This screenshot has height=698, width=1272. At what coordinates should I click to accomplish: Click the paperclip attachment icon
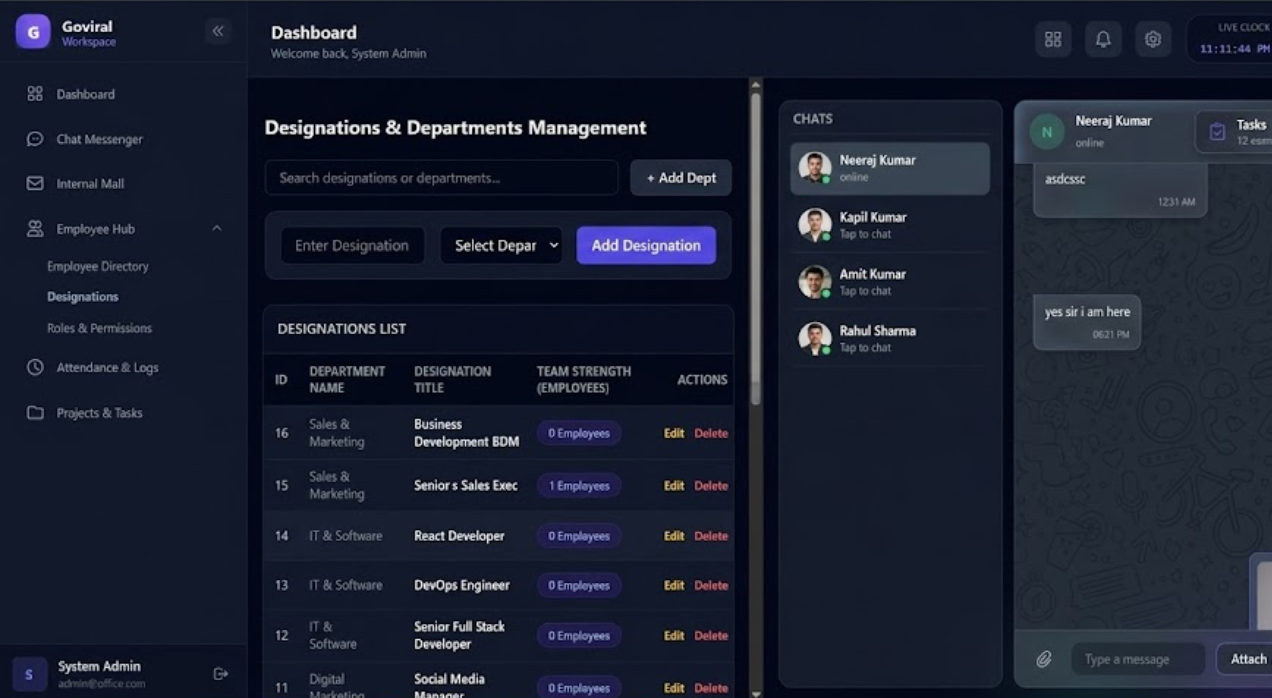point(1043,659)
